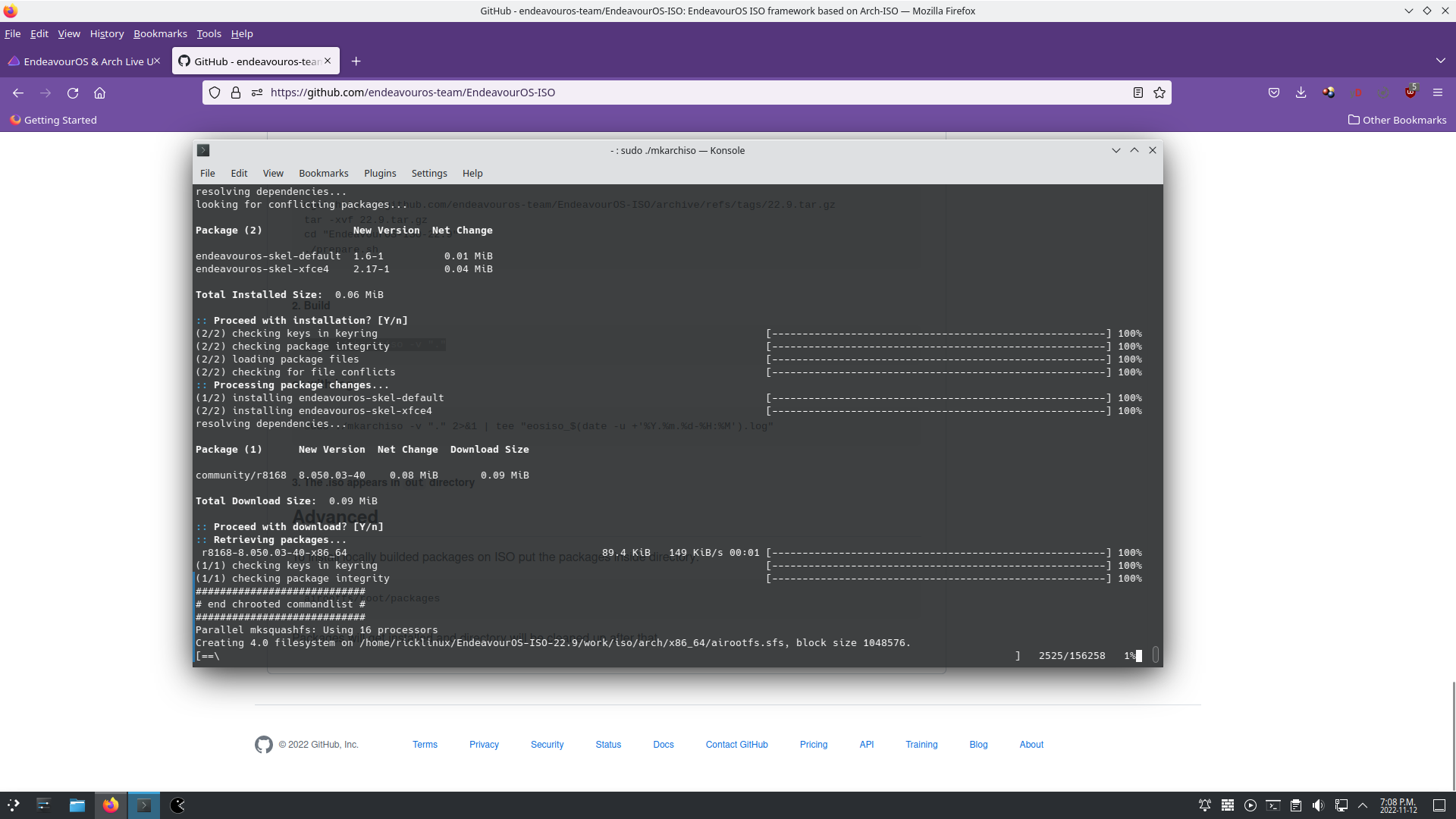This screenshot has width=1456, height=819.
Task: Click the Firefox URL address field
Action: (687, 93)
